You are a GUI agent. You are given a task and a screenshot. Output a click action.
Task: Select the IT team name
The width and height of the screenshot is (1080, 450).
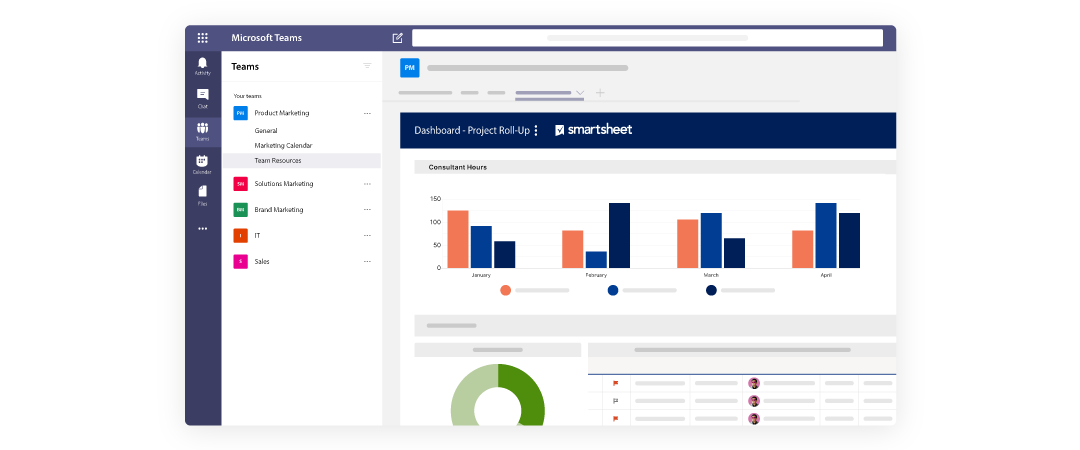click(x=258, y=236)
